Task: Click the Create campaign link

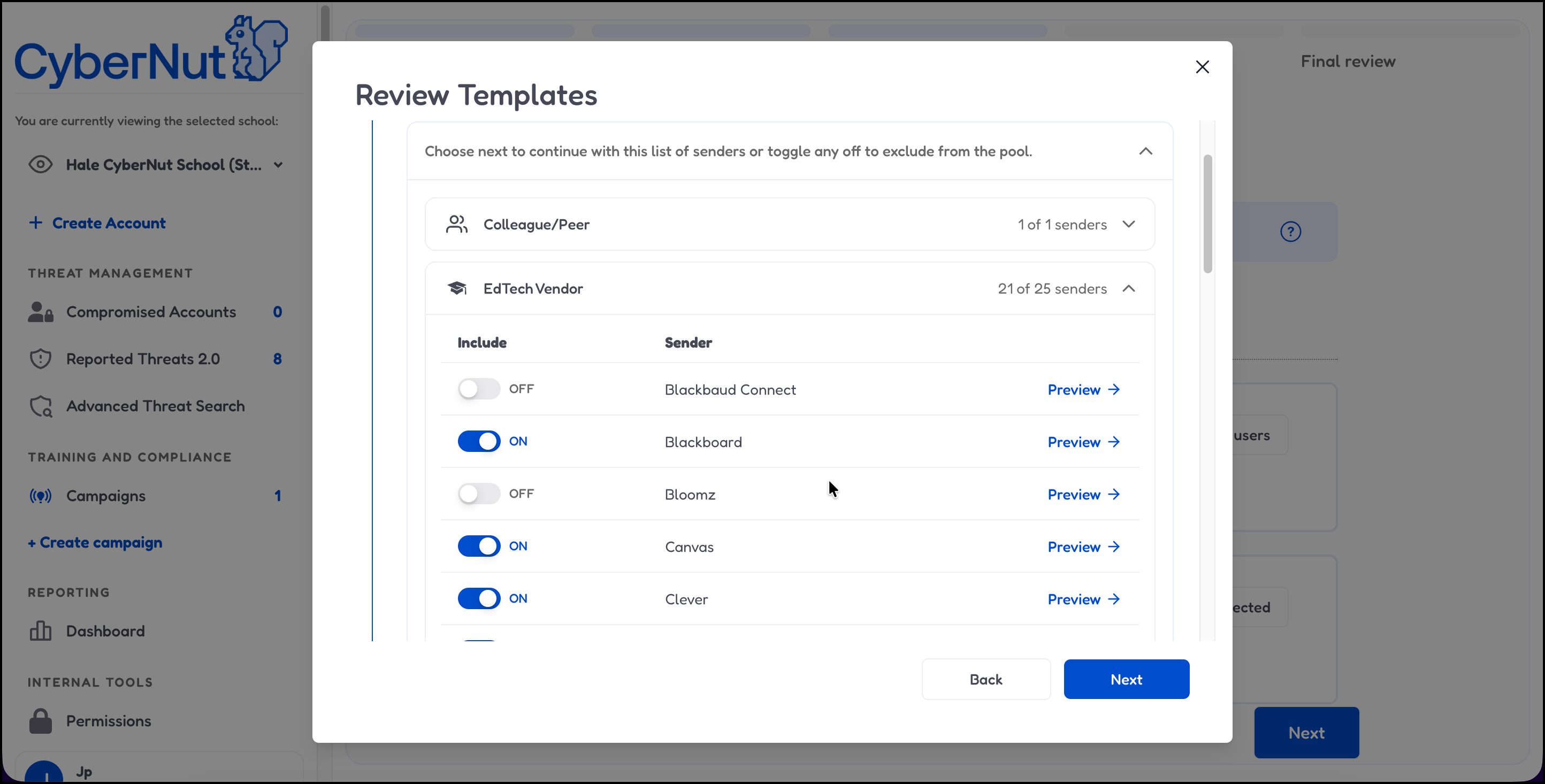Action: point(95,542)
